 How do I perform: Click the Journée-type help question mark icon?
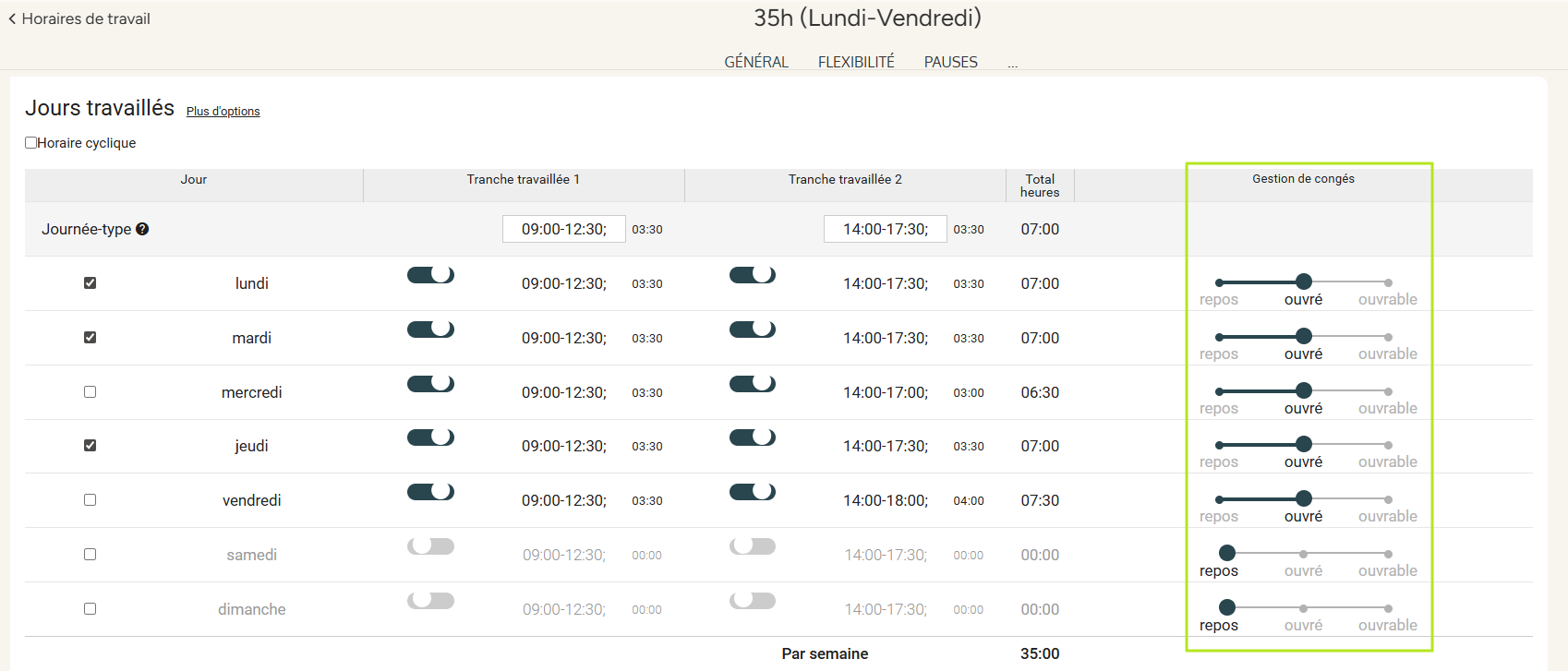[142, 229]
